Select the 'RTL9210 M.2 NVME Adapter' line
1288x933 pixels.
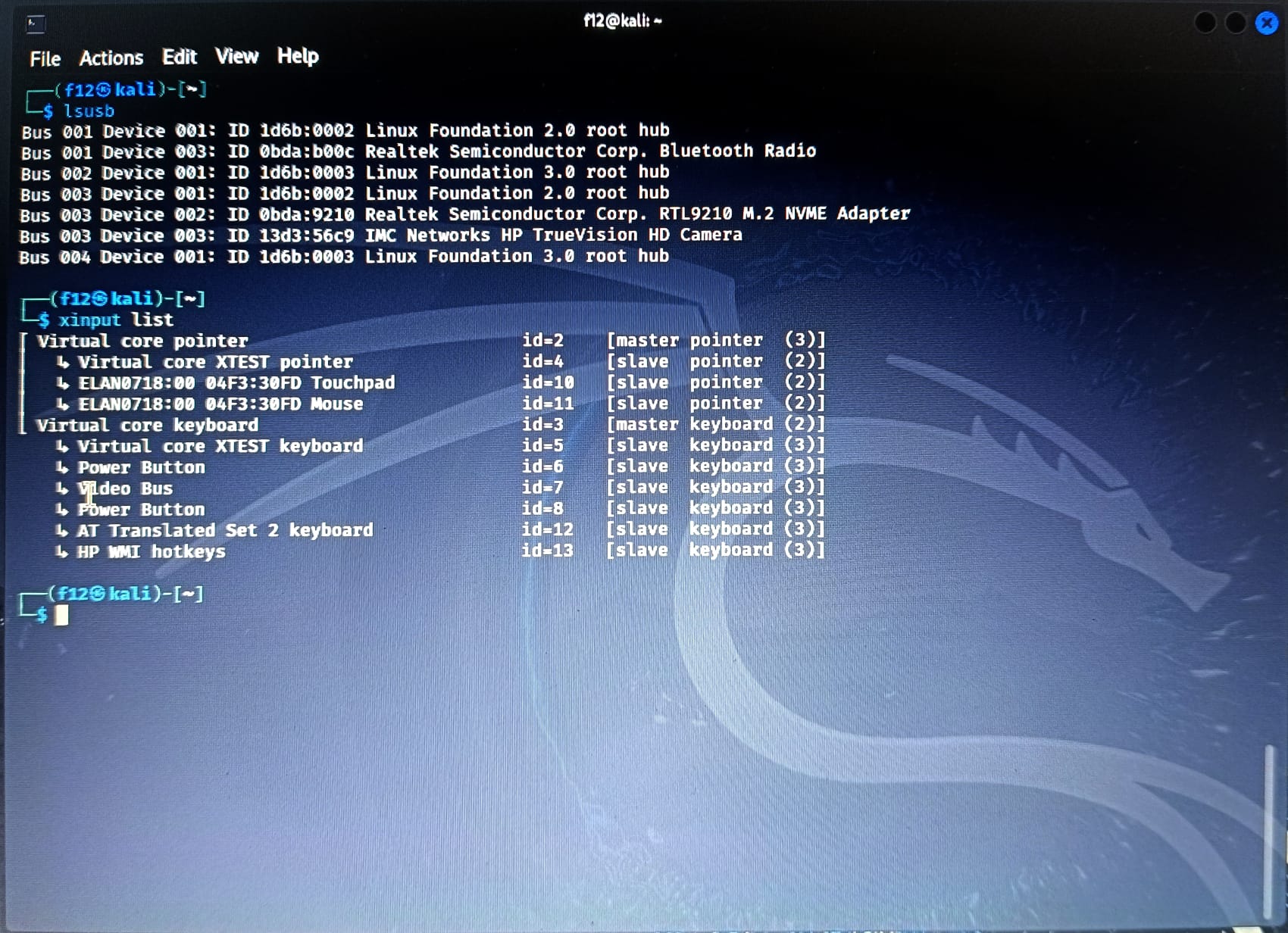465,214
